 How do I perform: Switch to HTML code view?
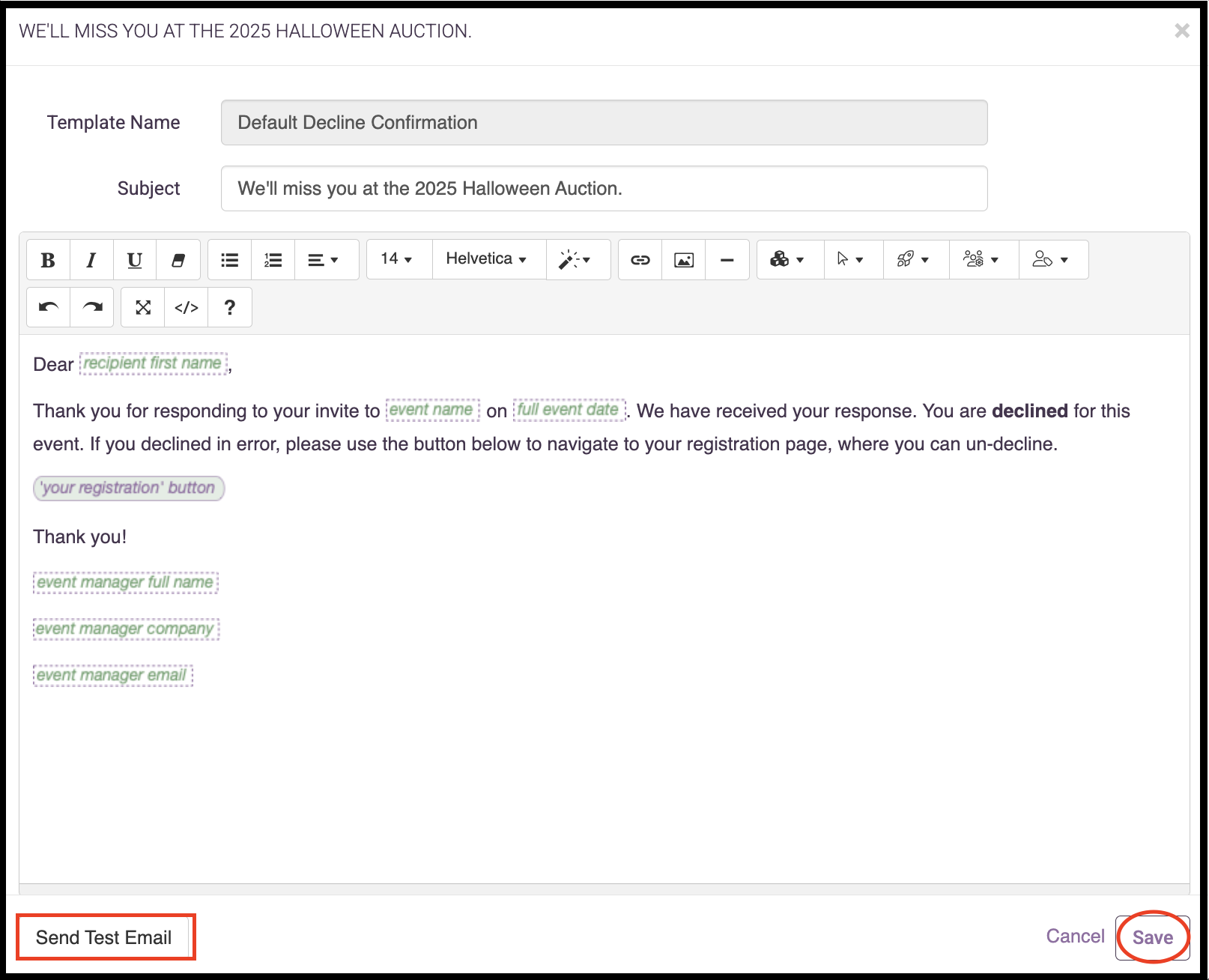[x=187, y=307]
